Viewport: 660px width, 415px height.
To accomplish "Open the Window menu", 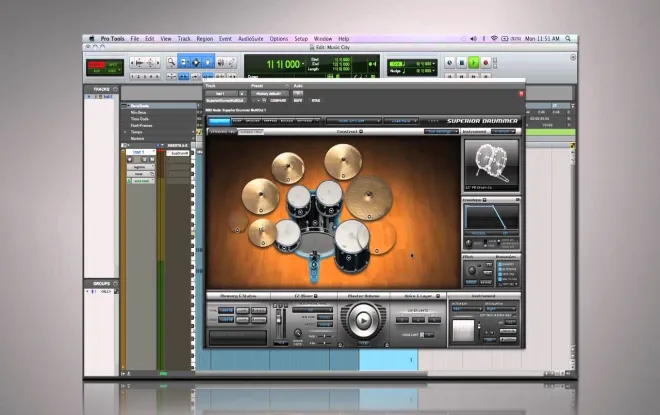I will coord(323,38).
